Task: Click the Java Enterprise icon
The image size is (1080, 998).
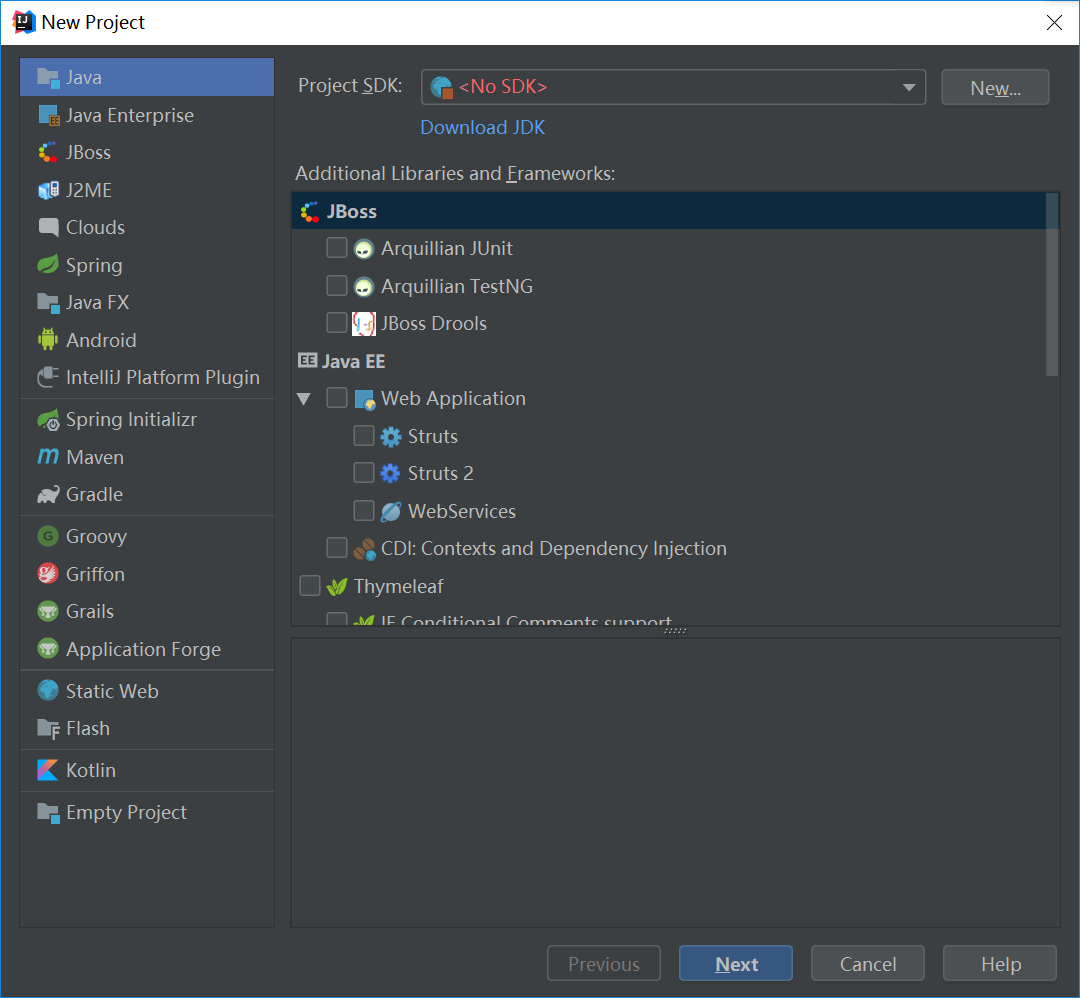Action: (48, 115)
